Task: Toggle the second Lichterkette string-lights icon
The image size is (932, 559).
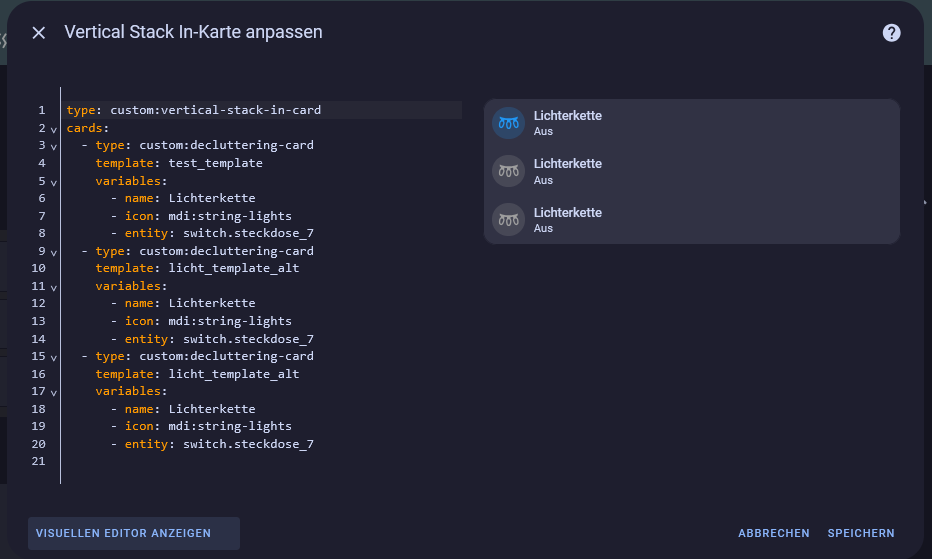Action: [x=508, y=171]
